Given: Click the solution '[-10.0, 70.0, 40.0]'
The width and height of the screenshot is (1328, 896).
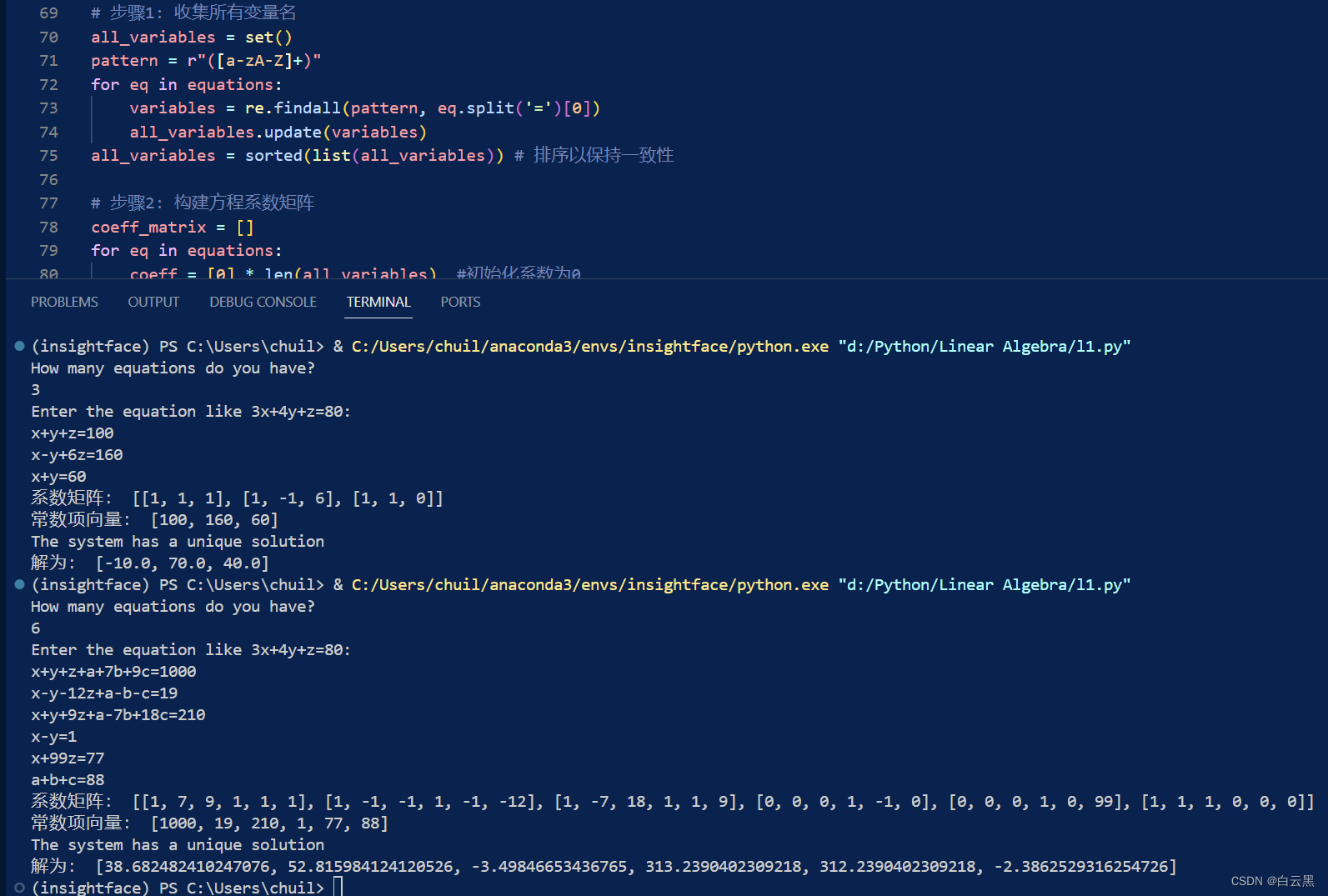Looking at the screenshot, I should point(182,563).
